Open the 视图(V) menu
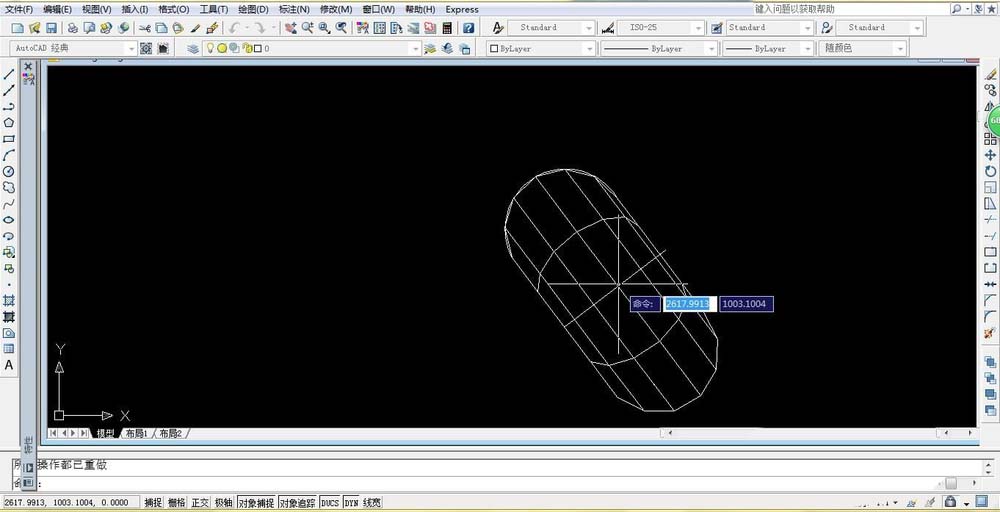 pos(97,10)
